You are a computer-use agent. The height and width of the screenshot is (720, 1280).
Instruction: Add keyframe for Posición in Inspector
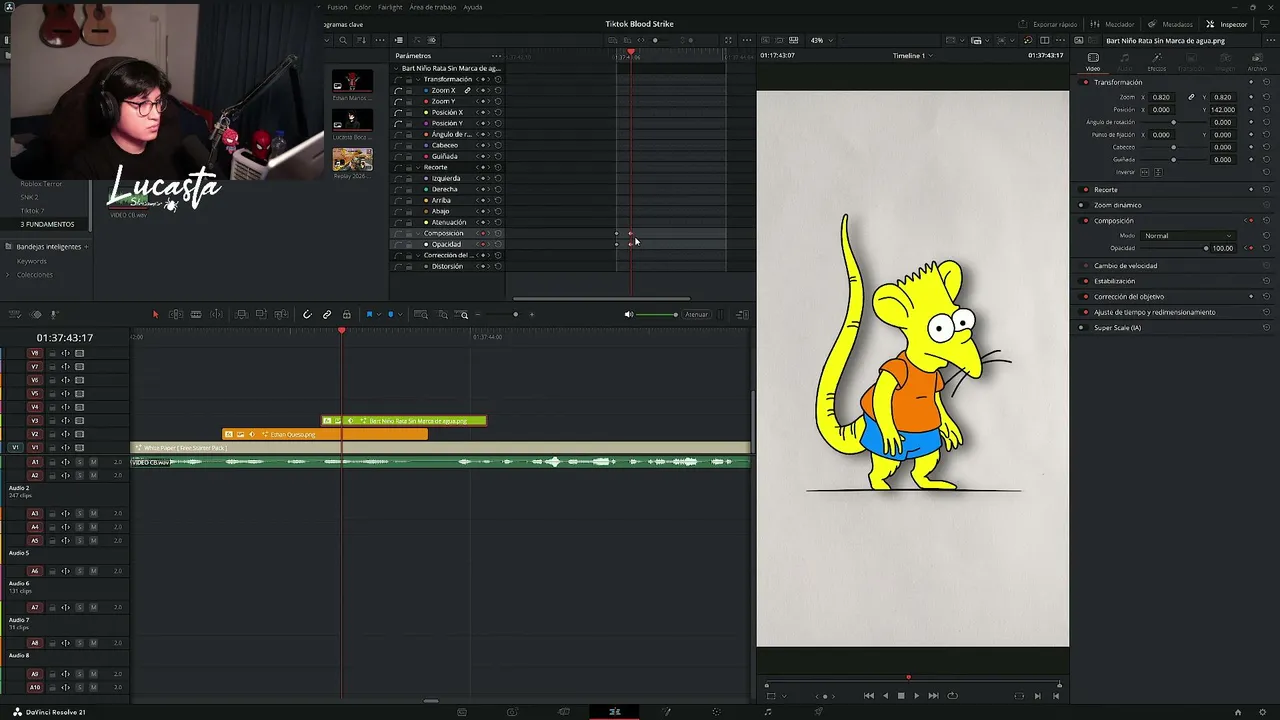tap(1251, 109)
